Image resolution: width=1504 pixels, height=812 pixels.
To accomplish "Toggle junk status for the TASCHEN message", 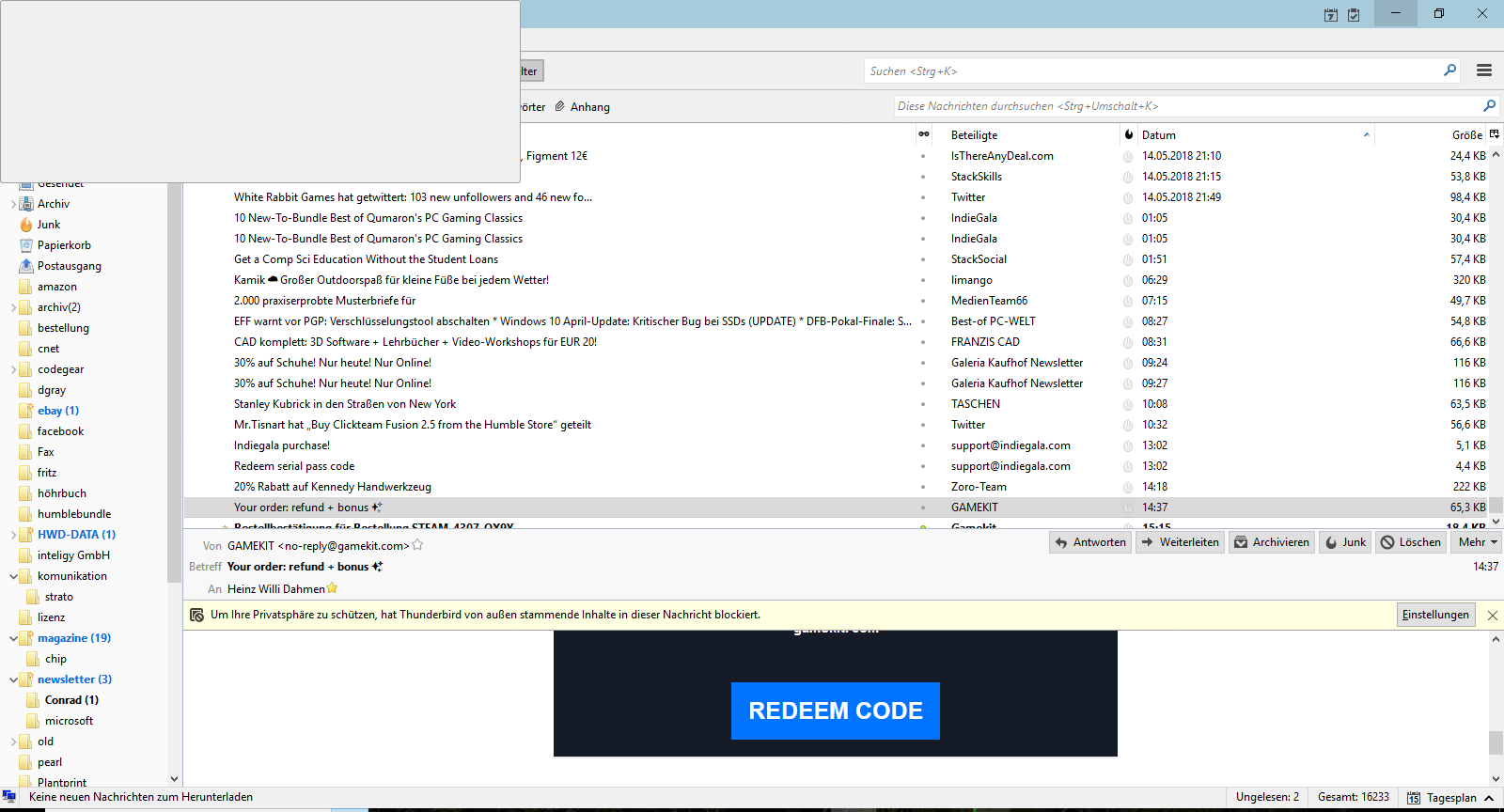I will [x=1128, y=404].
